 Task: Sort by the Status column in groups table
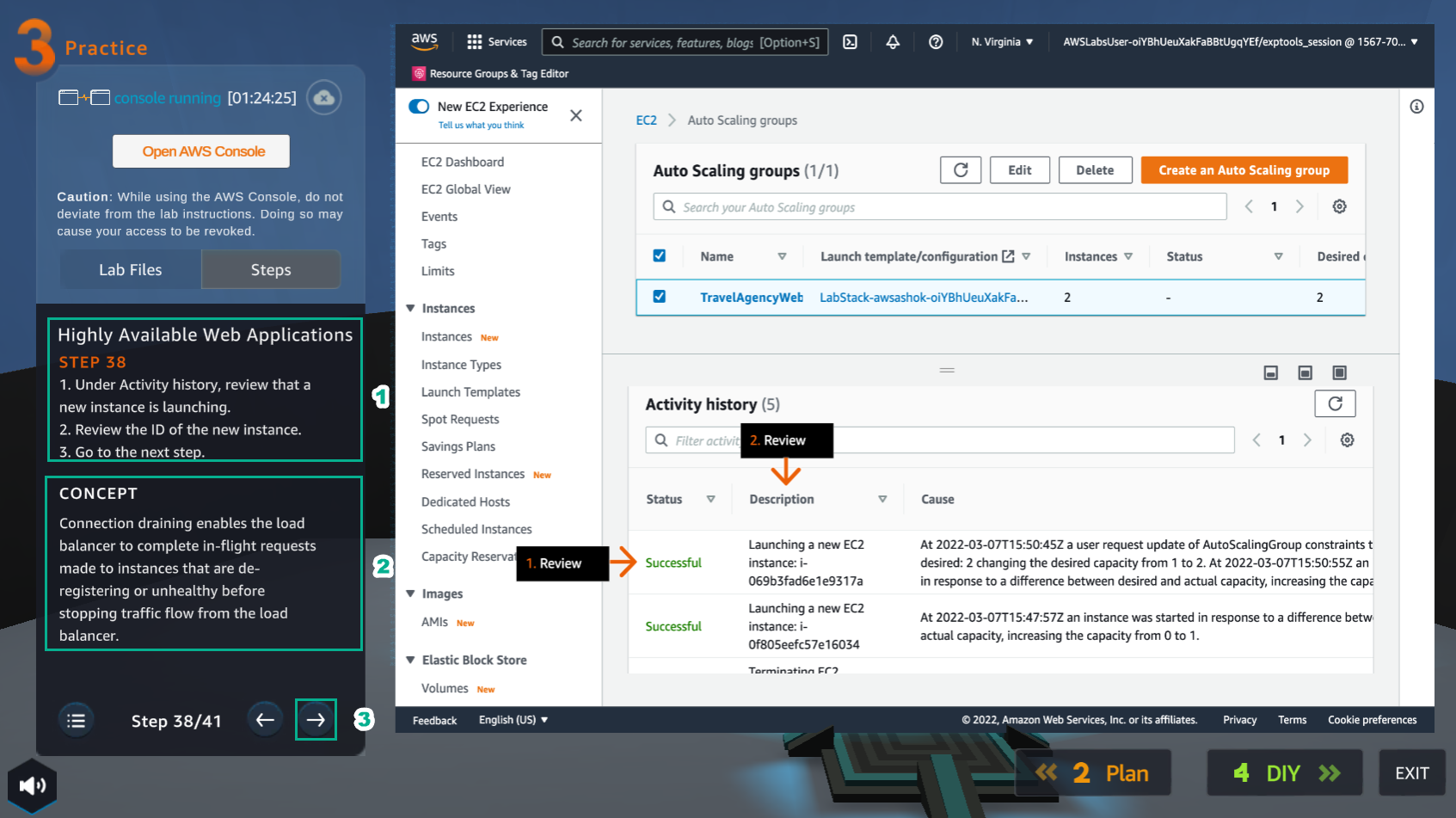[x=1278, y=256]
